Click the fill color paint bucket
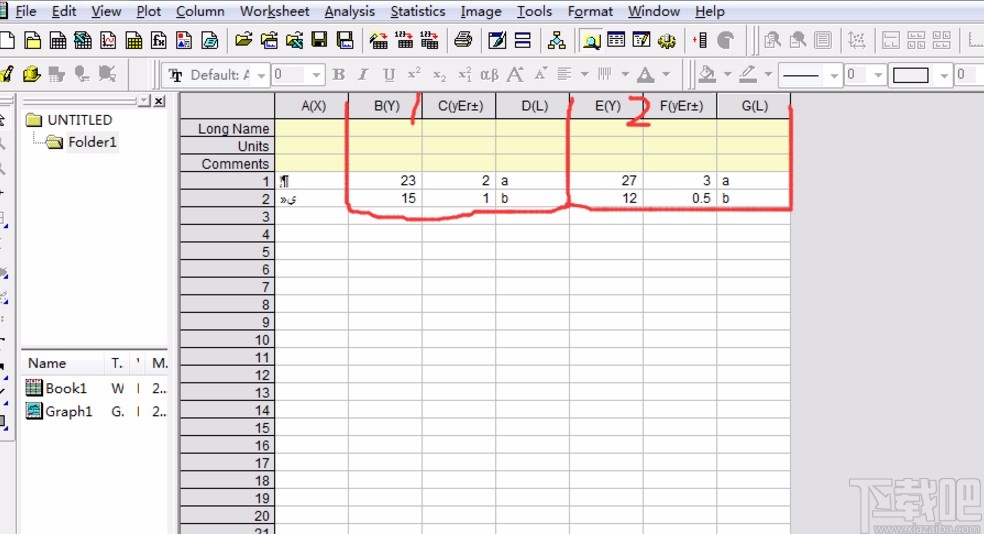 708,75
